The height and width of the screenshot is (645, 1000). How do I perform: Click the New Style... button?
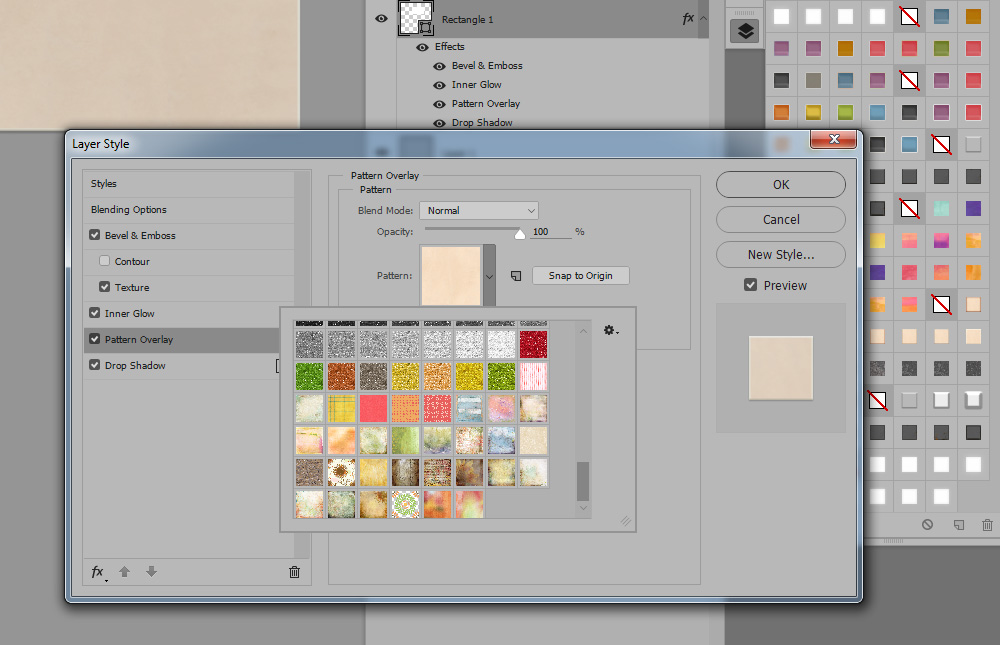click(x=781, y=255)
